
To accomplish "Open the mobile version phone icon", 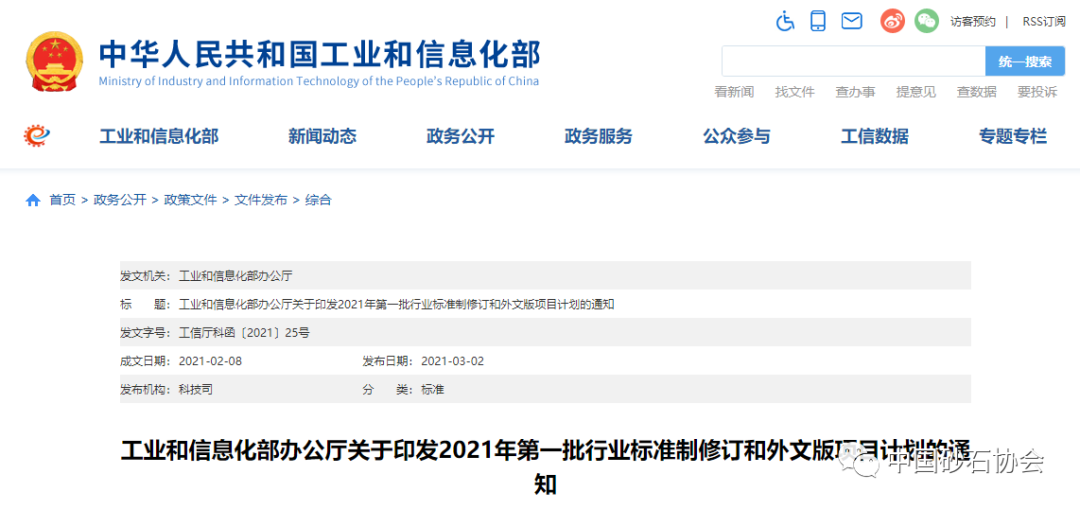I will pyautogui.click(x=818, y=21).
